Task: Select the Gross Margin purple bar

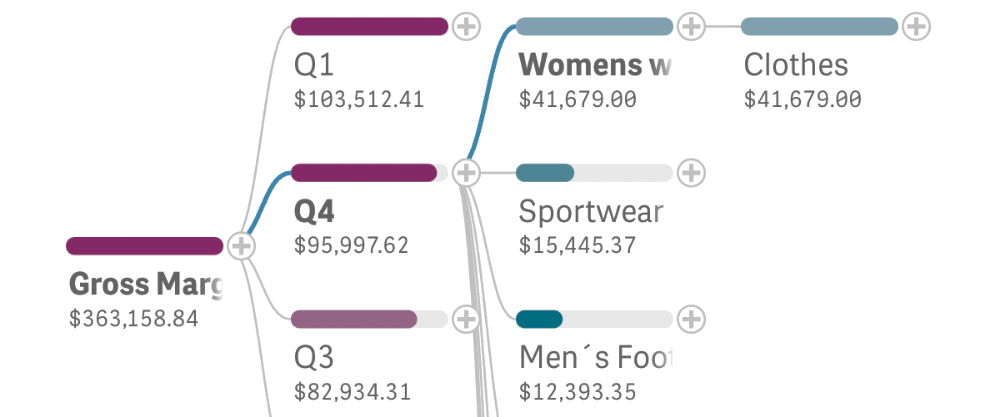Action: pyautogui.click(x=145, y=246)
